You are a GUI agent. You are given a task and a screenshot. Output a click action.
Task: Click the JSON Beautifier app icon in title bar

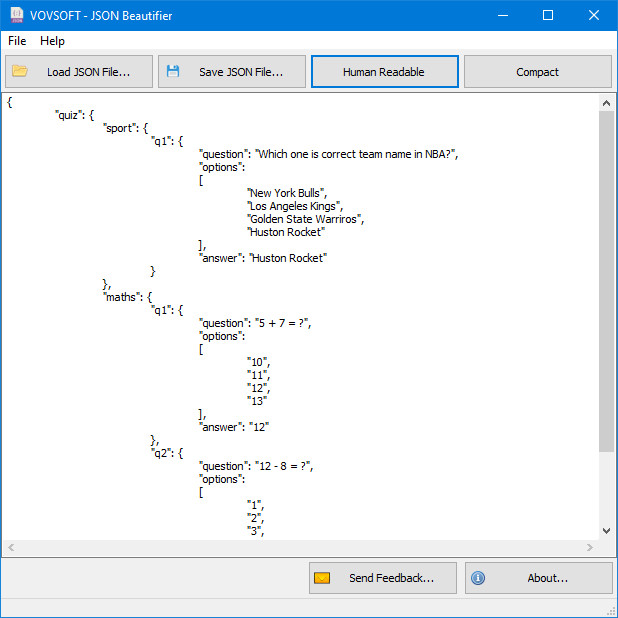17,15
